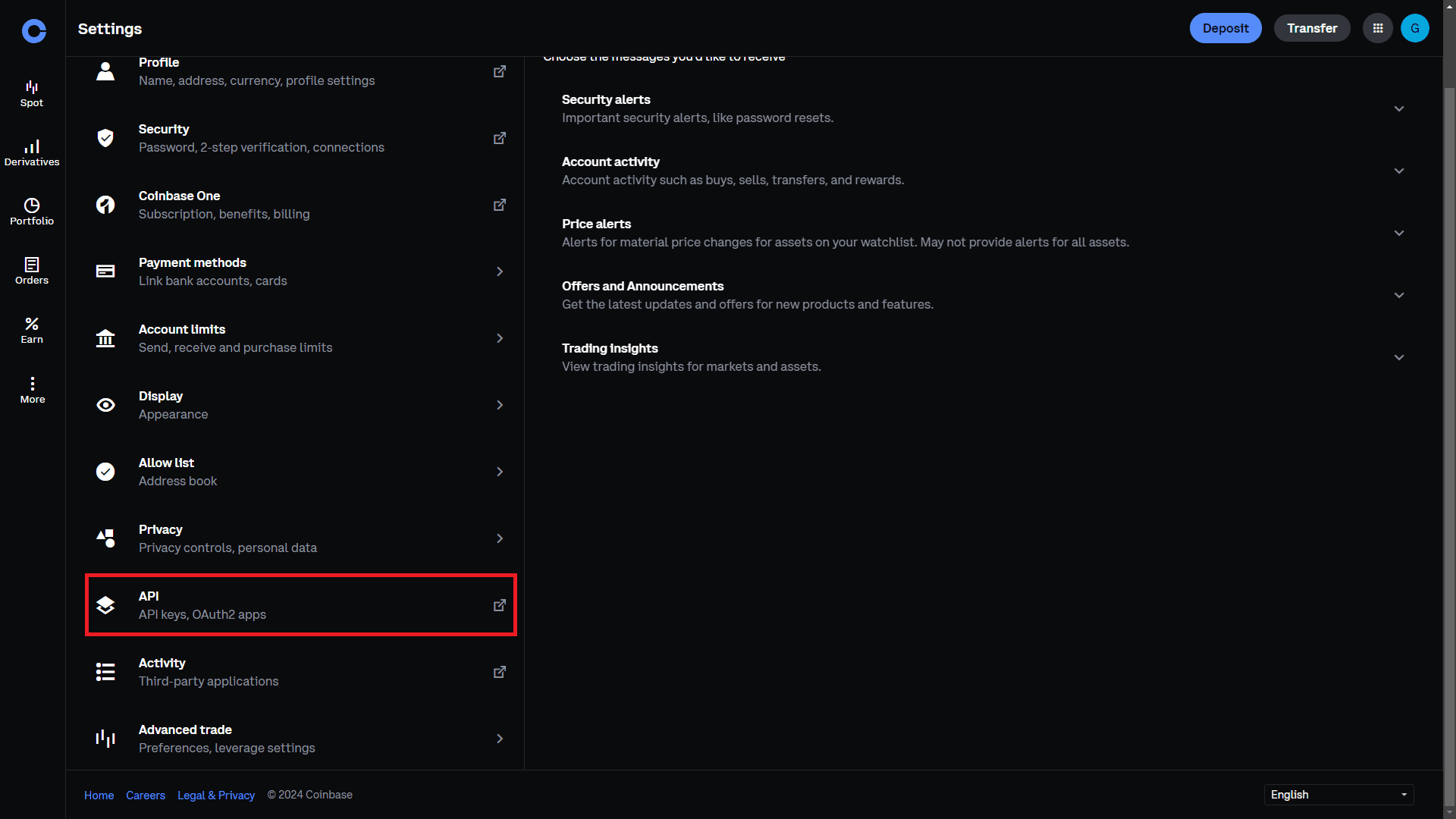Open Profile external link icon
Image resolution: width=1456 pixels, height=819 pixels.
coord(500,71)
